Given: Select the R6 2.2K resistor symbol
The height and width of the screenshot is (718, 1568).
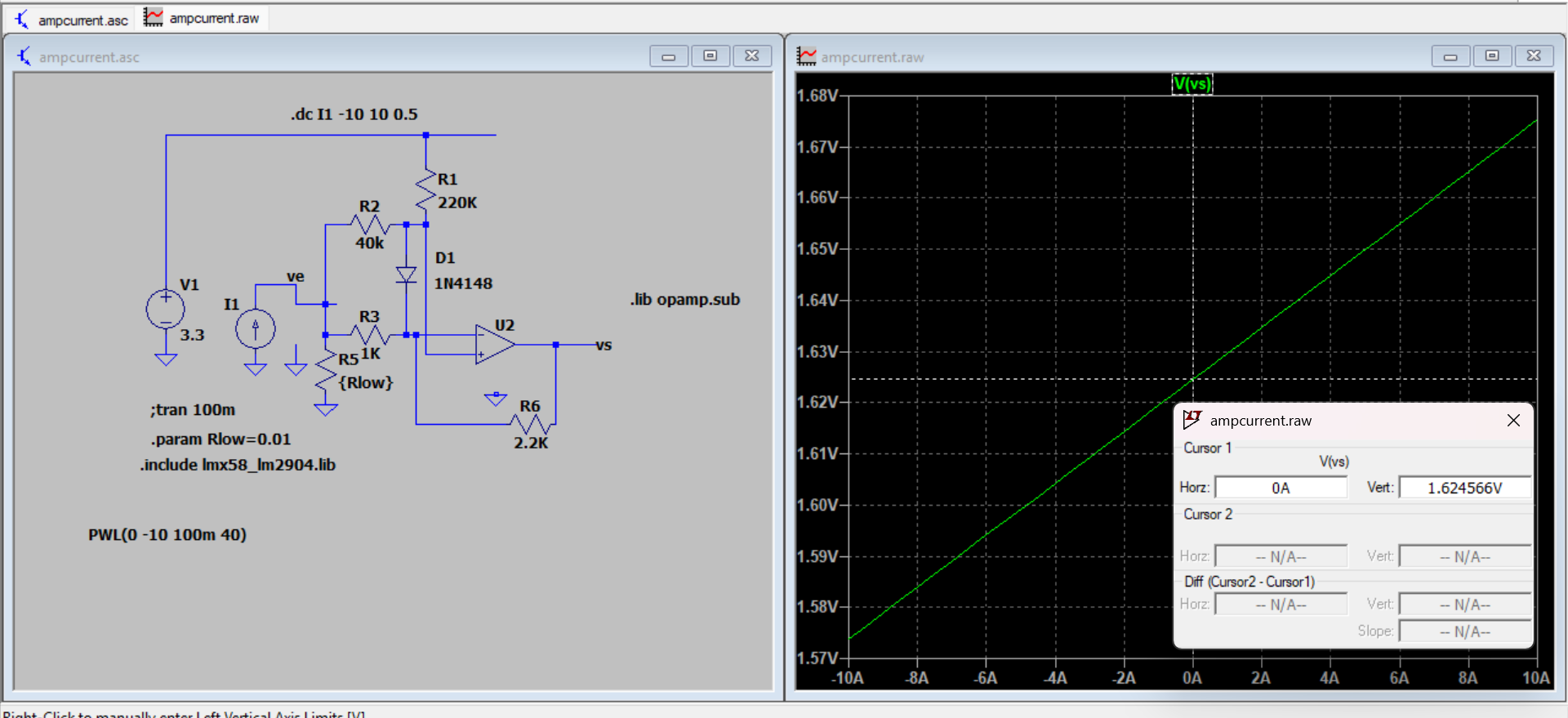Looking at the screenshot, I should pyautogui.click(x=532, y=423).
